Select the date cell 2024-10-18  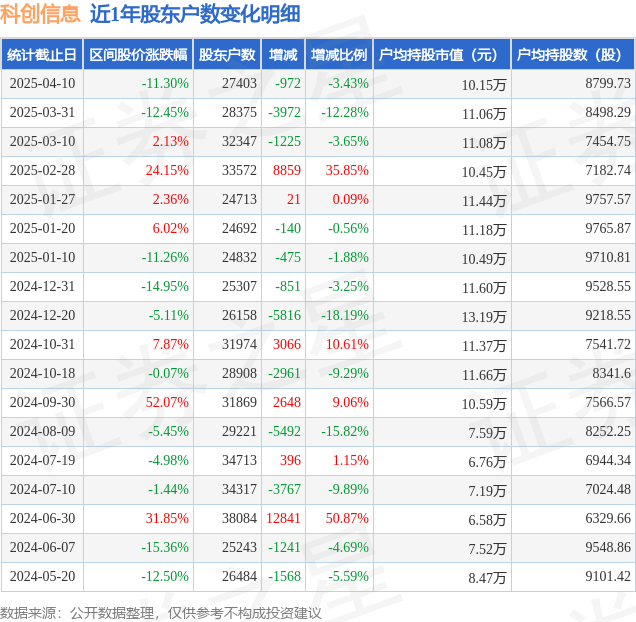43,374
